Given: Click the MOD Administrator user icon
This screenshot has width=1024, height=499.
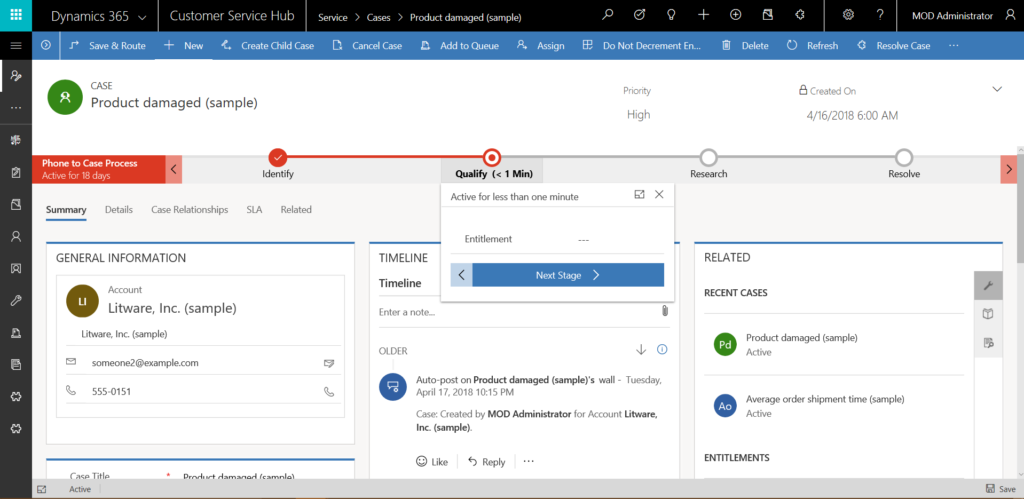Looking at the screenshot, I should click(1011, 15).
